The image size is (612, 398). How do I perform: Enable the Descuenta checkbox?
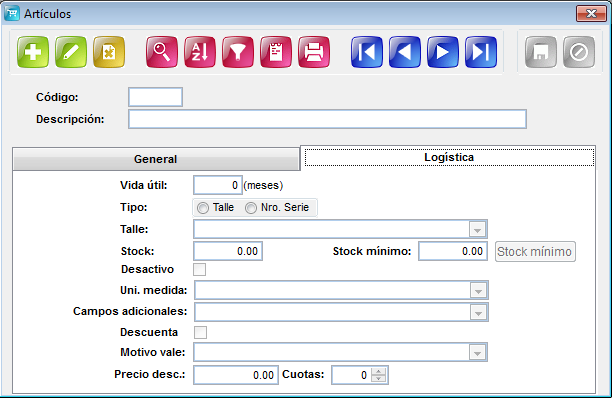(x=200, y=332)
